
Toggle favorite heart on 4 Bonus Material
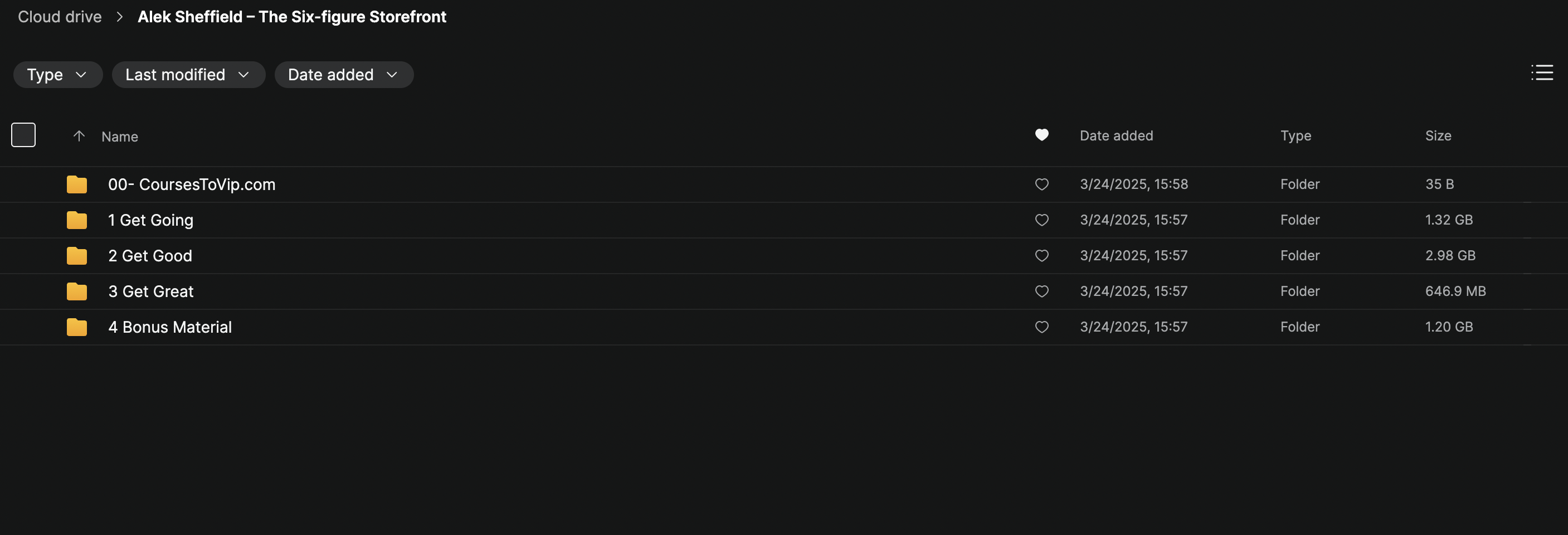coord(1041,327)
